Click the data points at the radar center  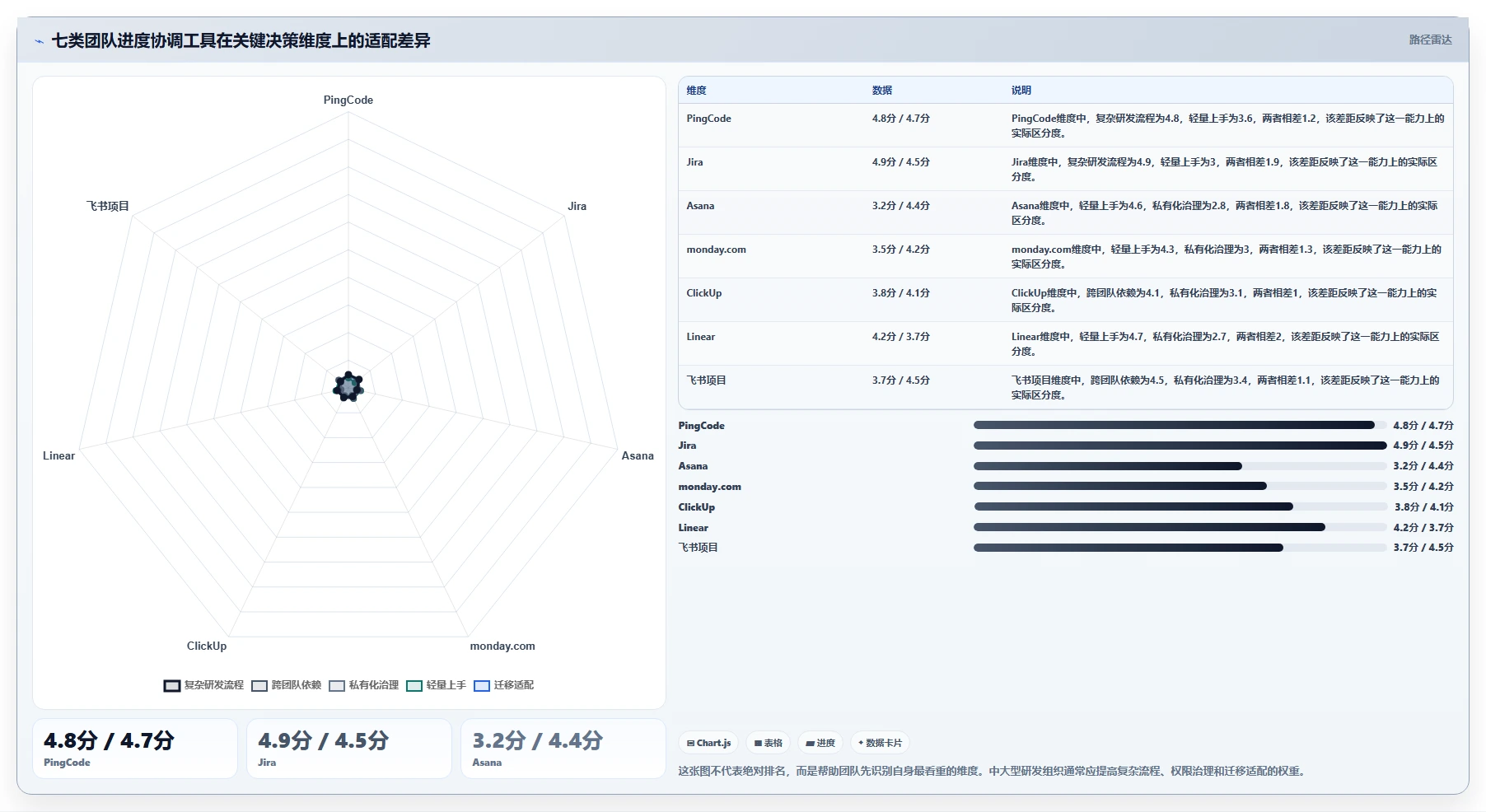pos(348,386)
